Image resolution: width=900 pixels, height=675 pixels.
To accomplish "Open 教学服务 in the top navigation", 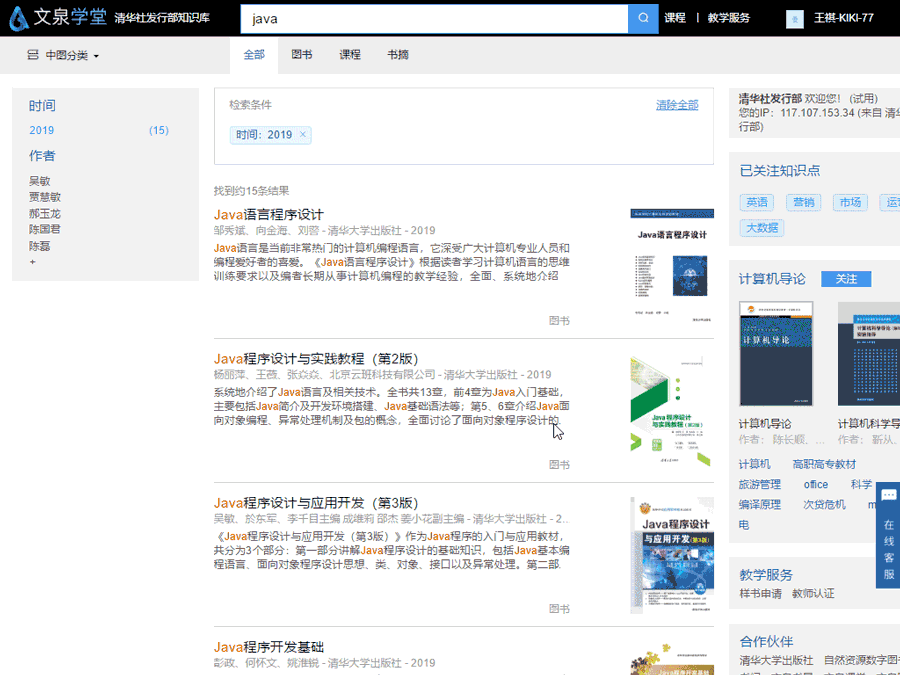I will [x=728, y=18].
